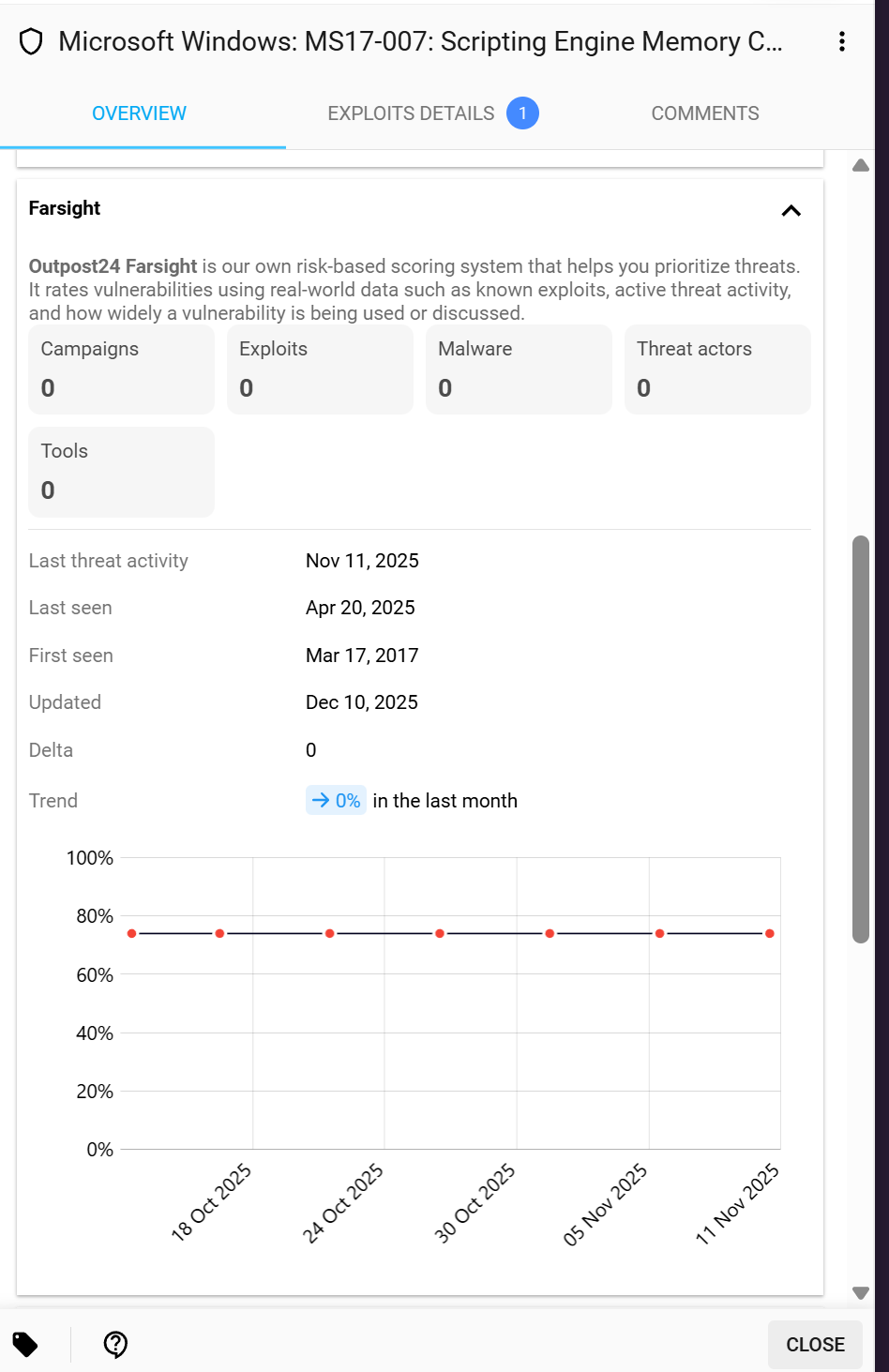
Task: Click the shield icon beside the title
Action: pos(31,42)
